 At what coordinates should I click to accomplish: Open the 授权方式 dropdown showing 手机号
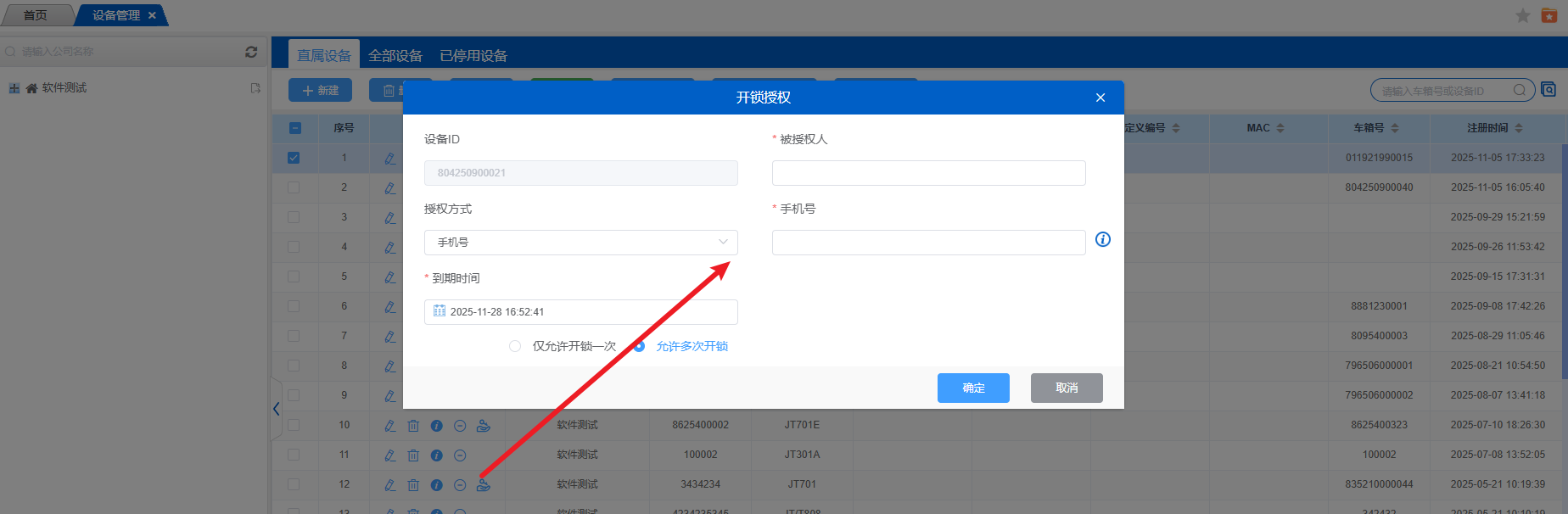[580, 243]
